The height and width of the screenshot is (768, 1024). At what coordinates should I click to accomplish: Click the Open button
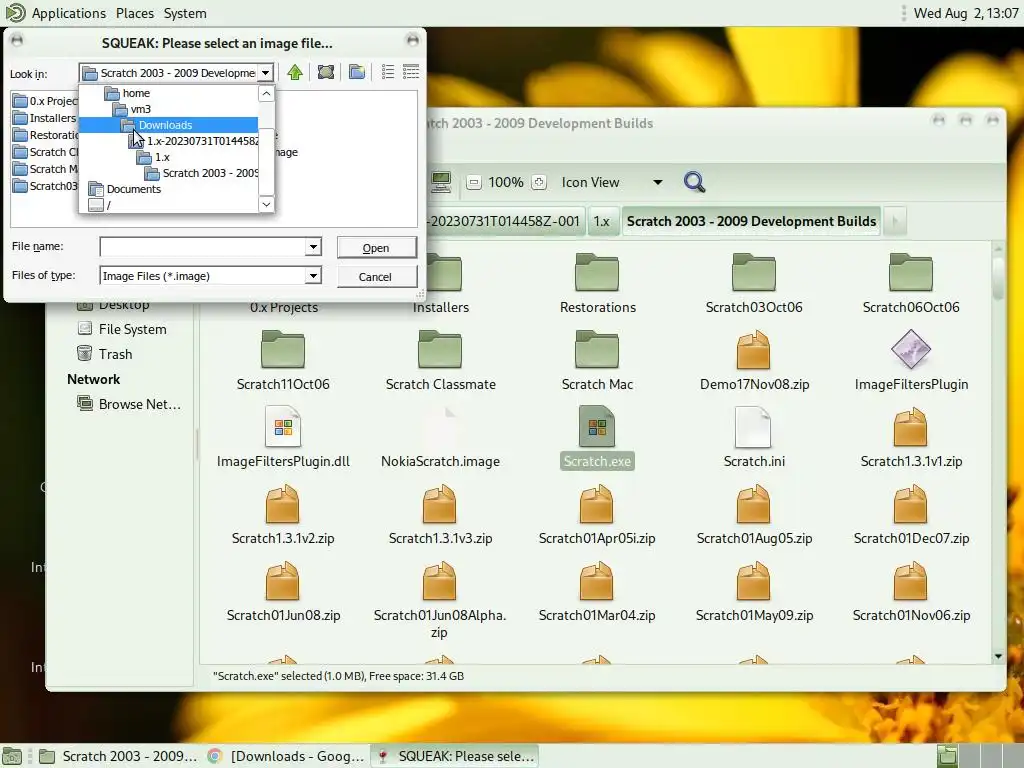tap(376, 248)
